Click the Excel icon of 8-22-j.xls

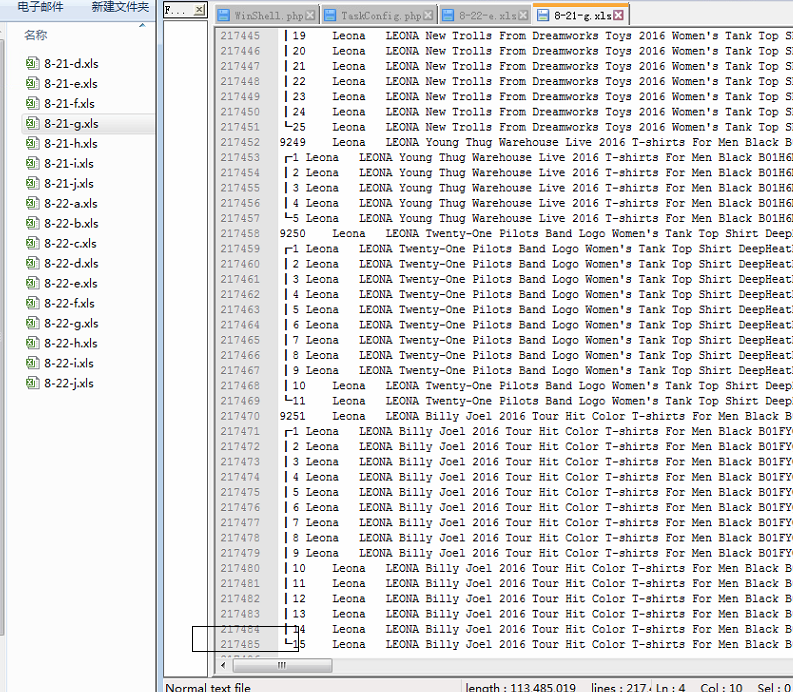(32, 383)
